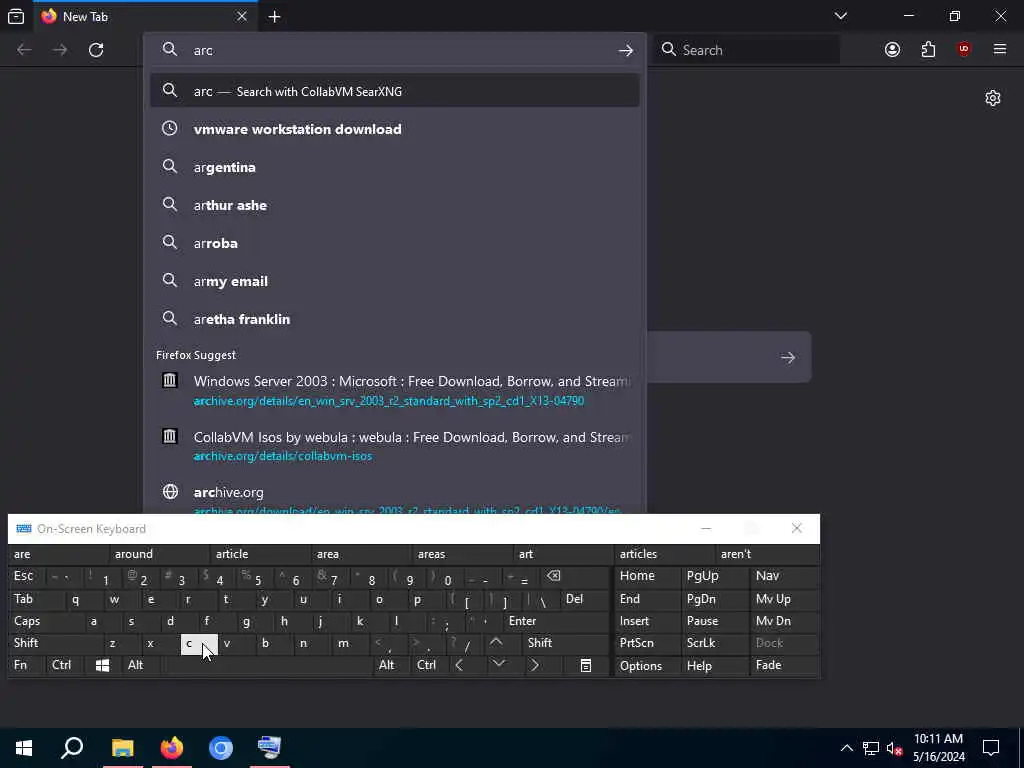This screenshot has width=1024, height=768.
Task: Expand the list all tabs chevron
Action: (841, 16)
